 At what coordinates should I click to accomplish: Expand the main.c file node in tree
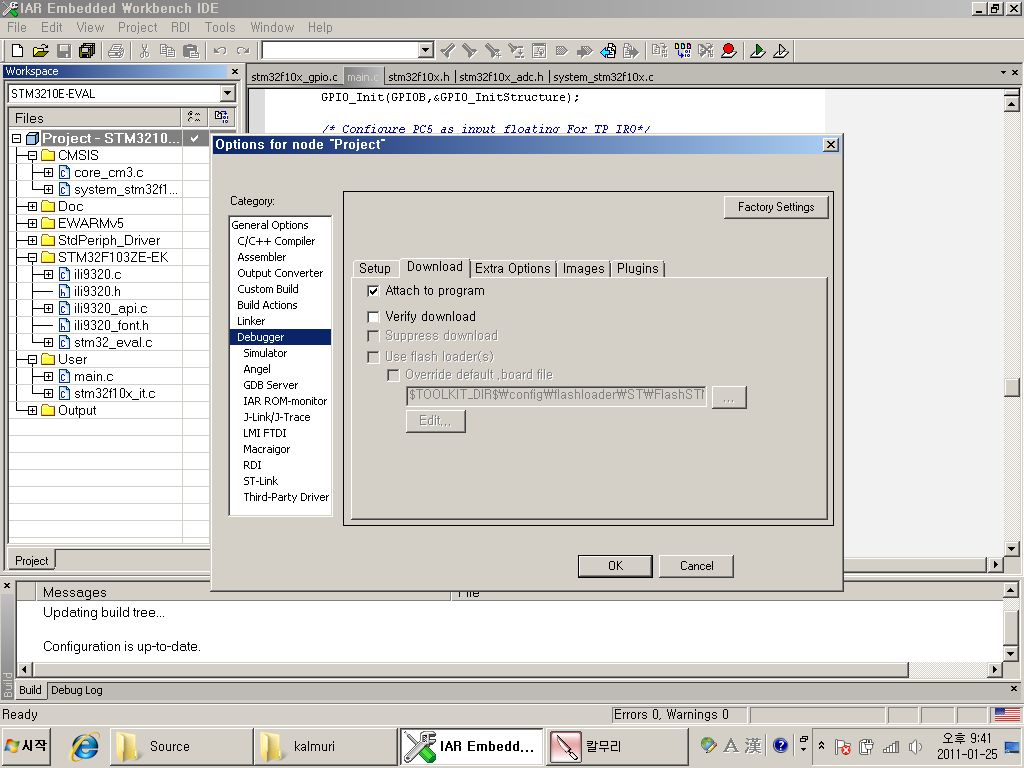48,376
